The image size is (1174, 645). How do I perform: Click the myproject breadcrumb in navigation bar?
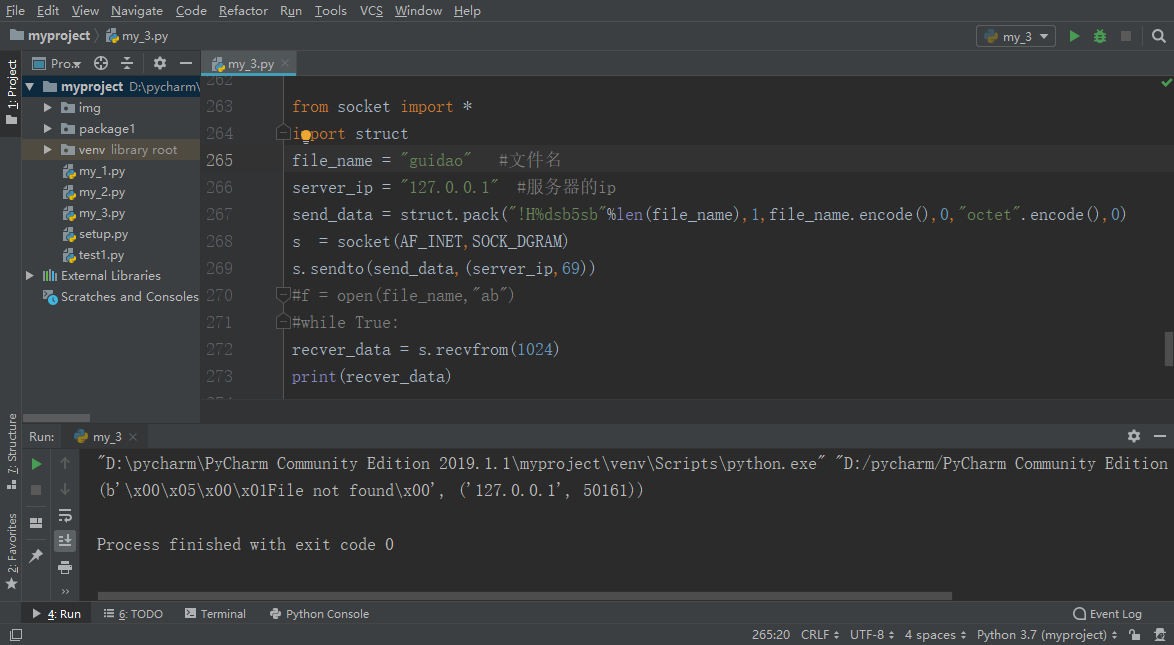[x=50, y=35]
